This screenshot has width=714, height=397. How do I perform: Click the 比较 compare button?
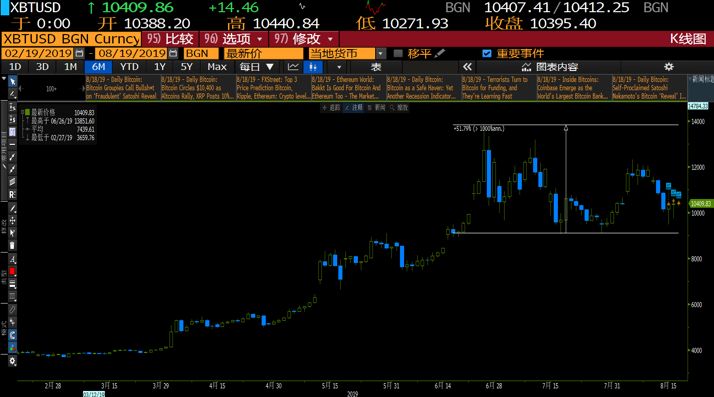(x=170, y=39)
